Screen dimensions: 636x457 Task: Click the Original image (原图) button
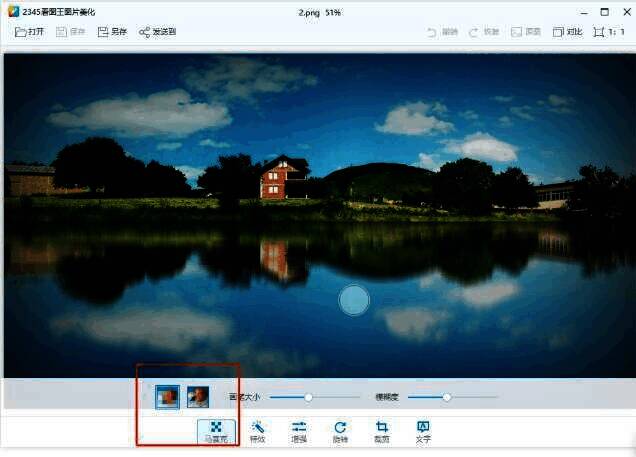tap(529, 32)
